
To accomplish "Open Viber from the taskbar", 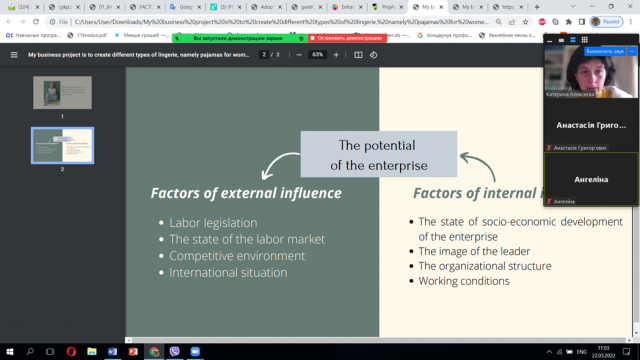I will pos(174,351).
